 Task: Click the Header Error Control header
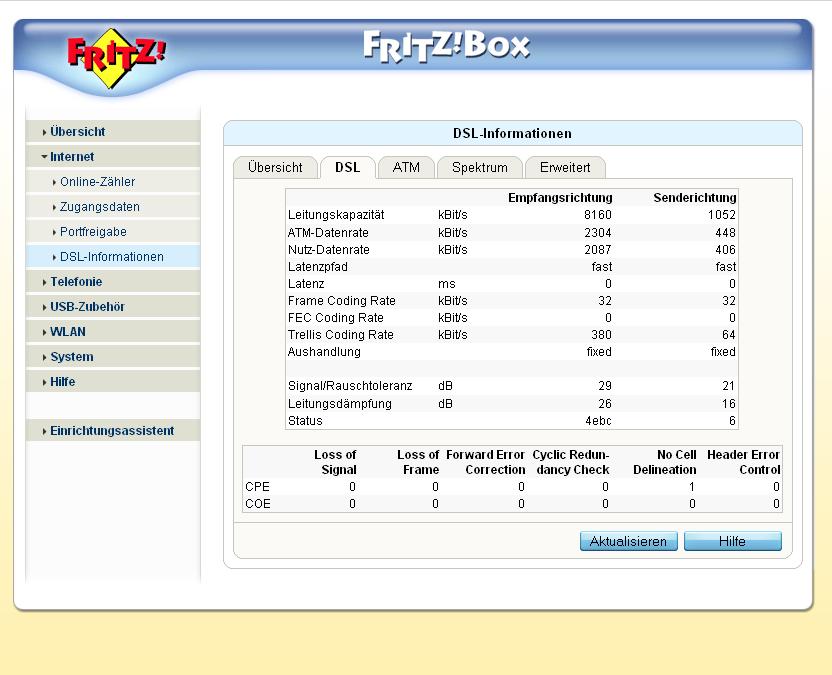coord(743,462)
